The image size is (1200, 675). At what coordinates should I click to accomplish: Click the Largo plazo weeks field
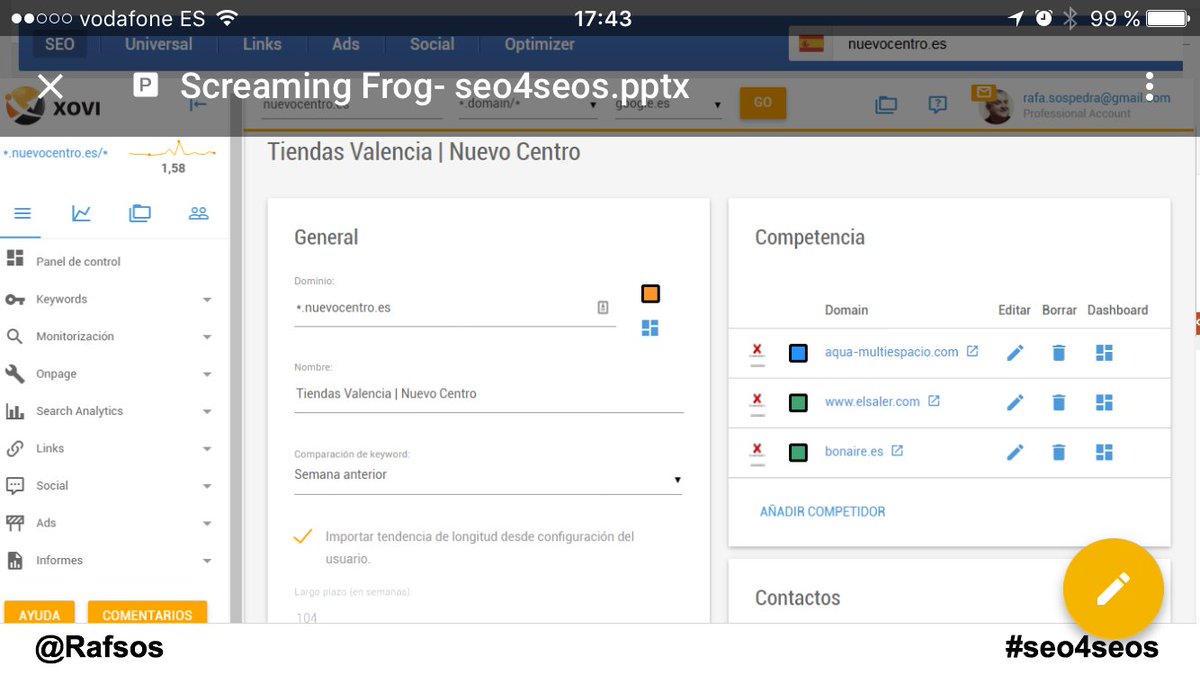488,616
